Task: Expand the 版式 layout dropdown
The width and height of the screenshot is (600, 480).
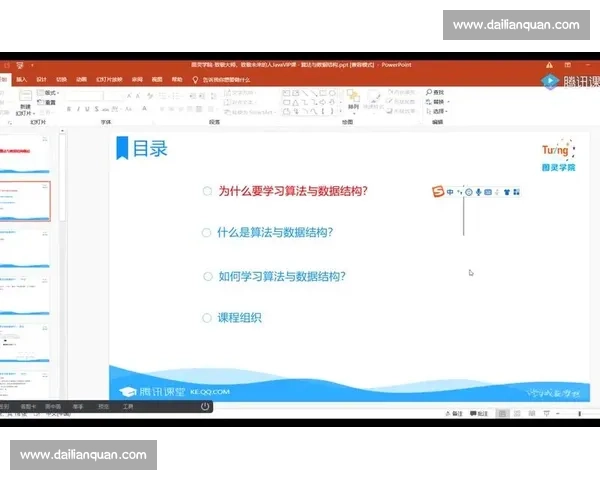Action: 49,93
